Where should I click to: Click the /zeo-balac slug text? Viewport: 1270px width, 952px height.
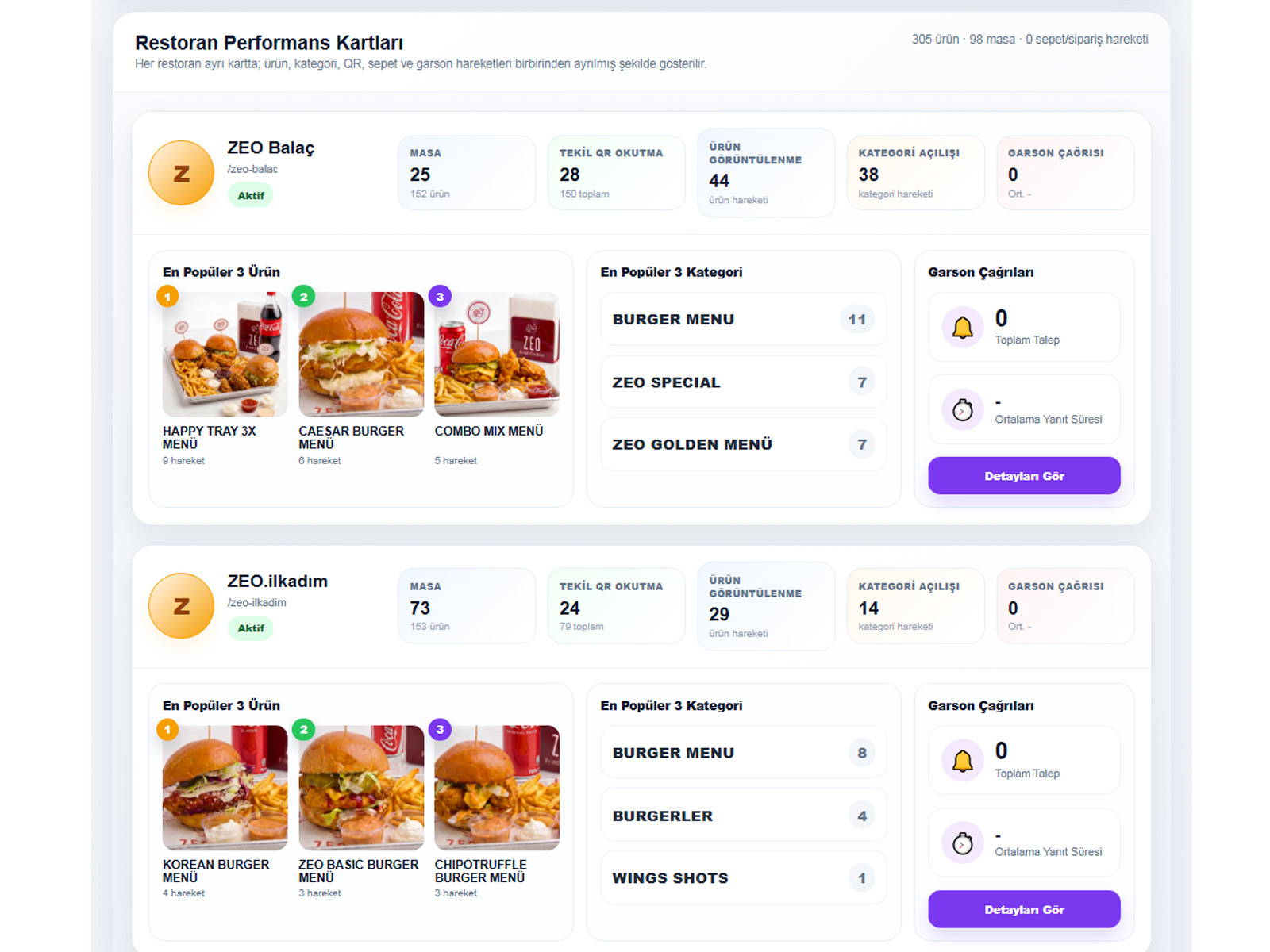[252, 169]
